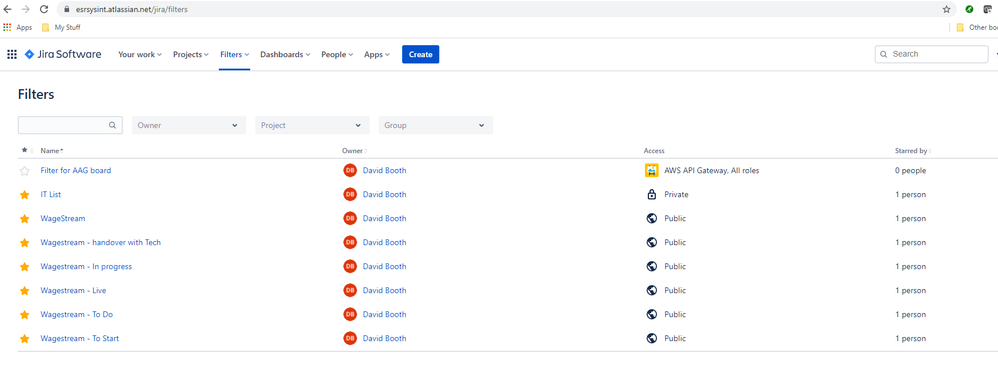
Task: Click 'AWS API Gateway, All roles' text
Action: [712, 171]
